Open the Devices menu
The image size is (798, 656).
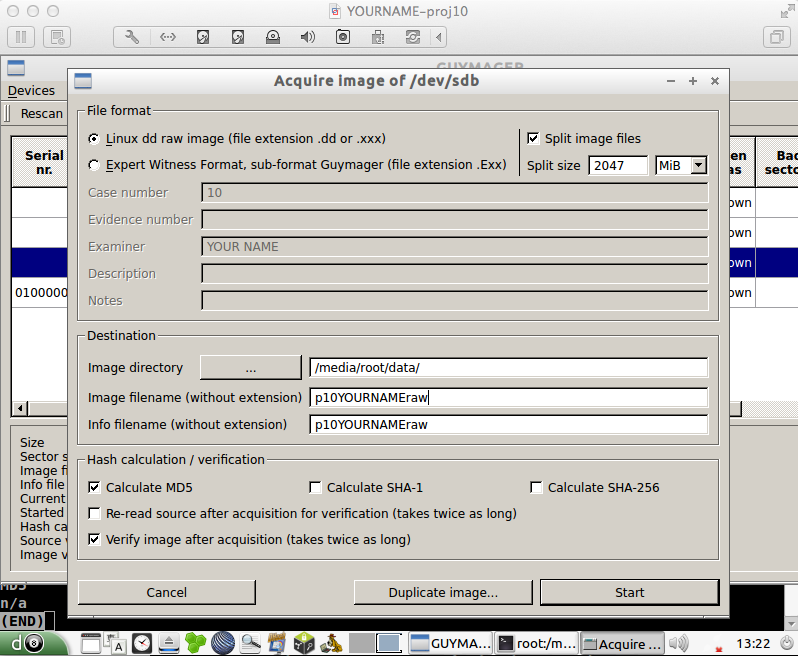tap(31, 90)
